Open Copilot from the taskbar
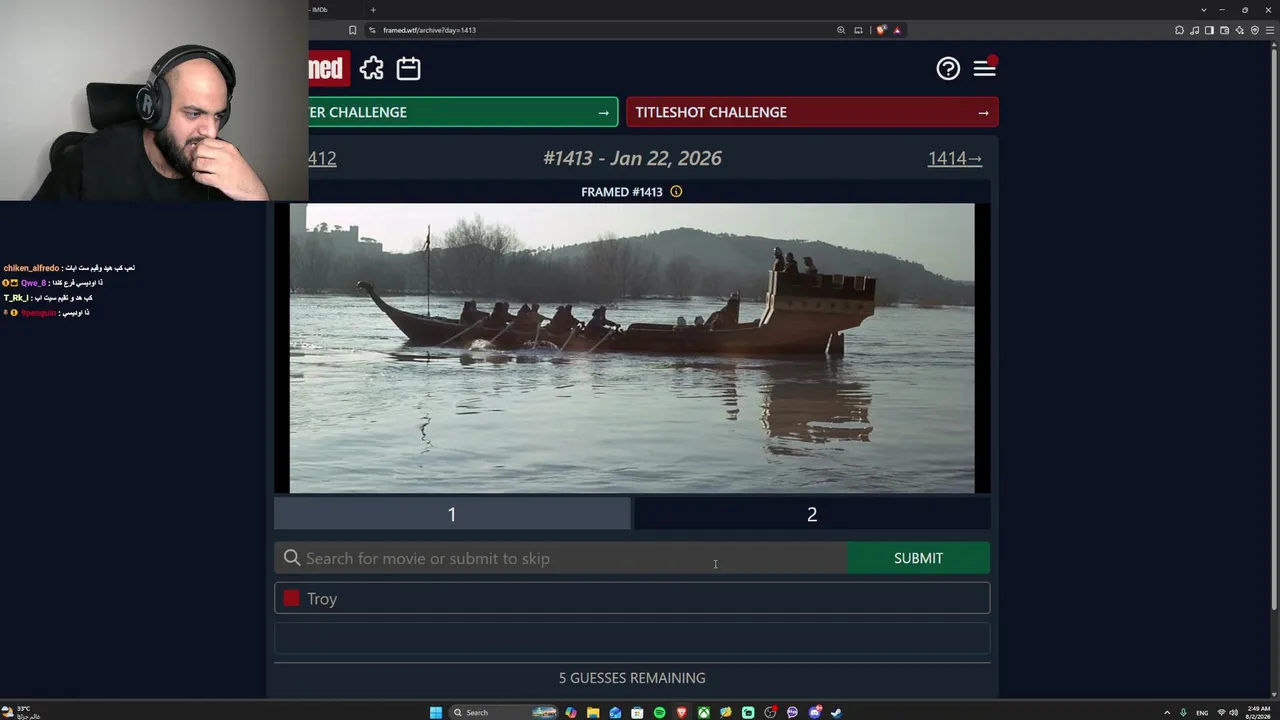The height and width of the screenshot is (720, 1280). click(571, 712)
